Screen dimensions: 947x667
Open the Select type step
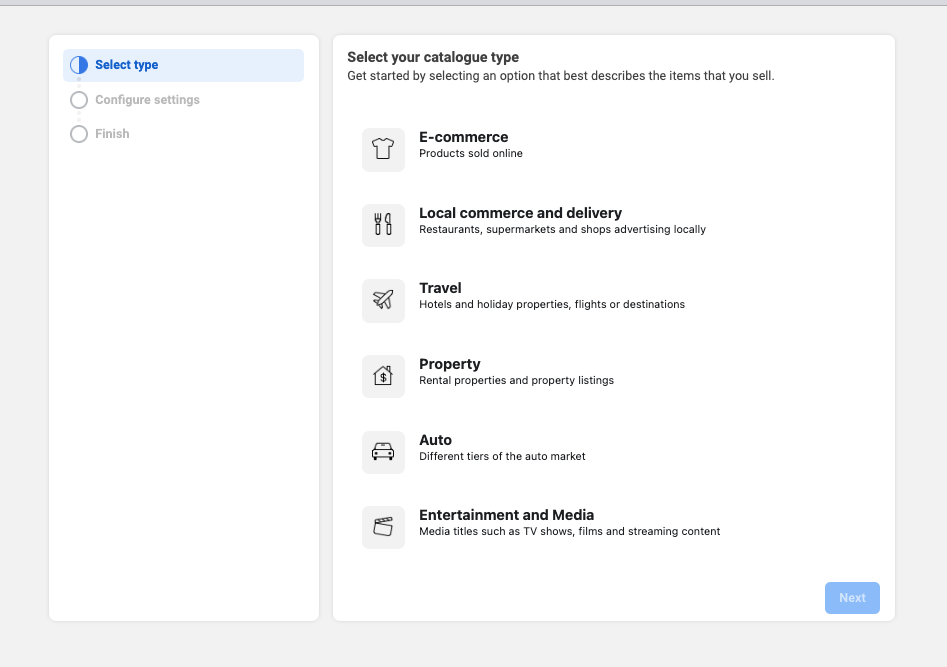tap(126, 65)
